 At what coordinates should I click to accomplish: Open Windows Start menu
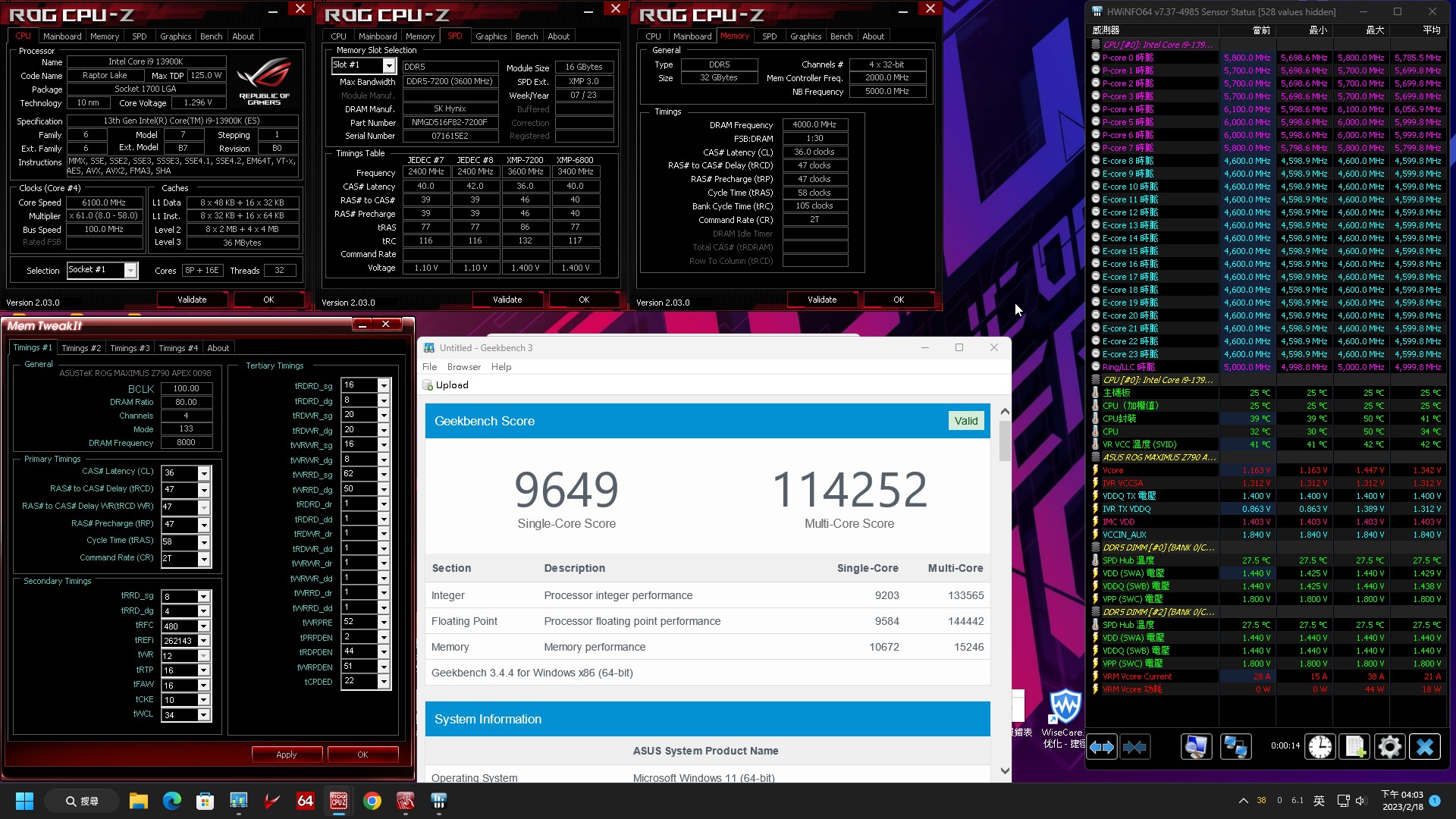click(24, 801)
